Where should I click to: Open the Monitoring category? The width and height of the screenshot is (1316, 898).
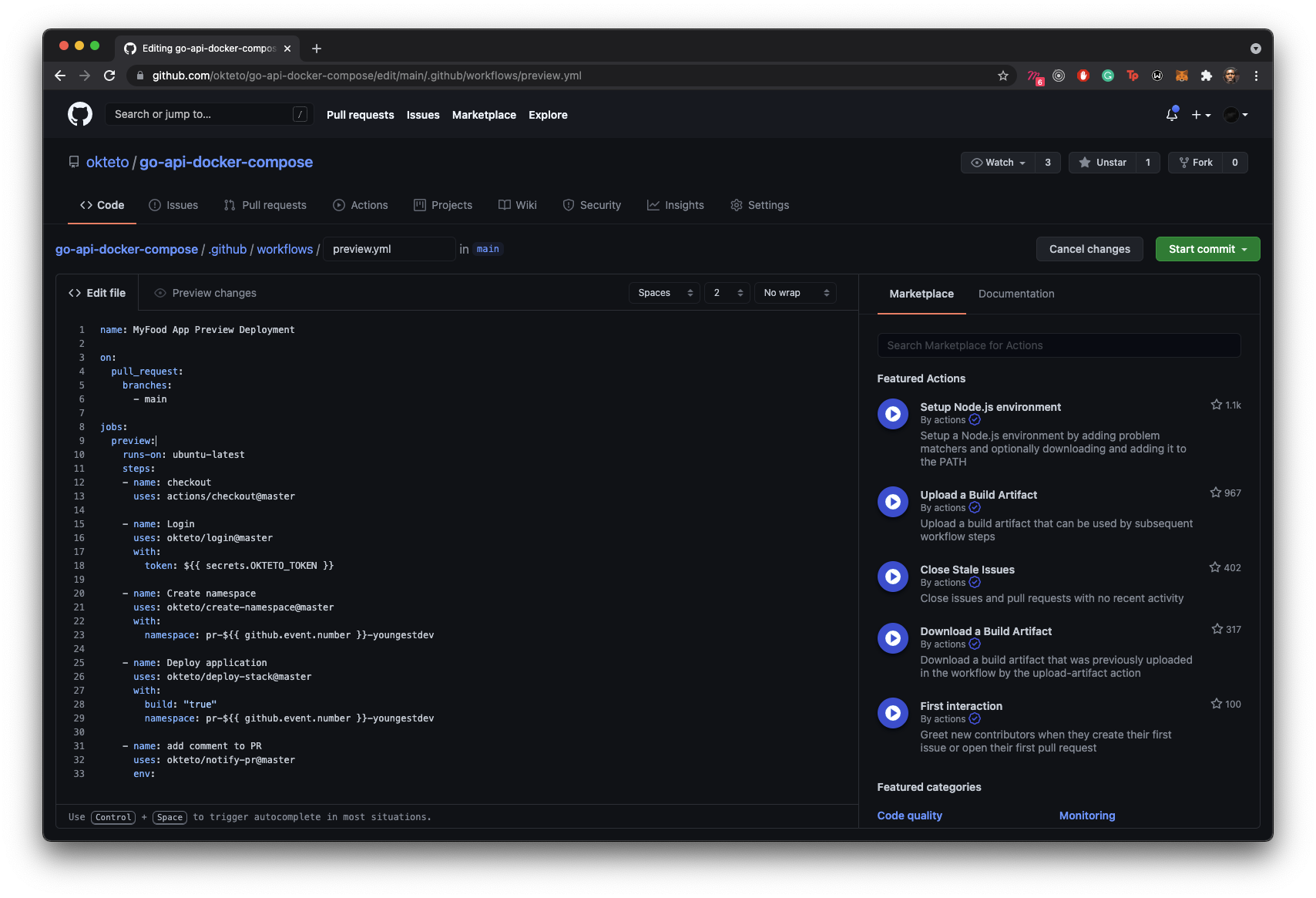[1087, 816]
